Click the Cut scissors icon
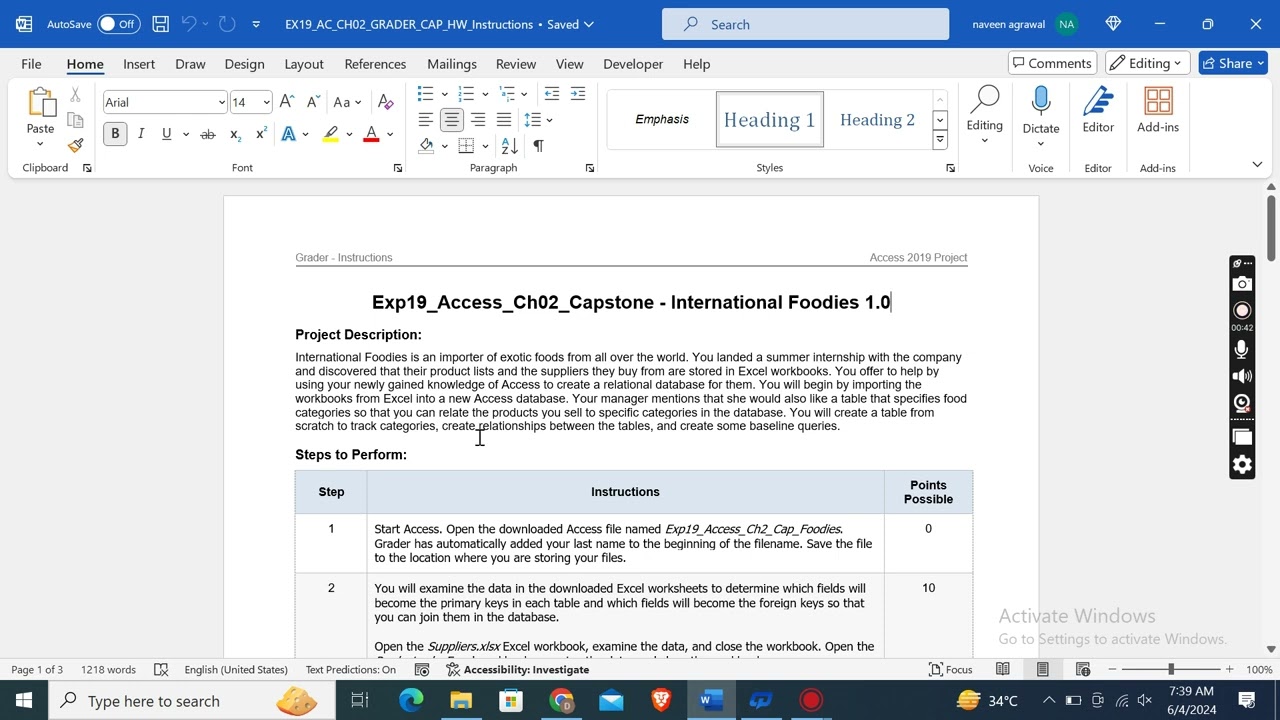This screenshot has width=1280, height=720. [x=75, y=96]
